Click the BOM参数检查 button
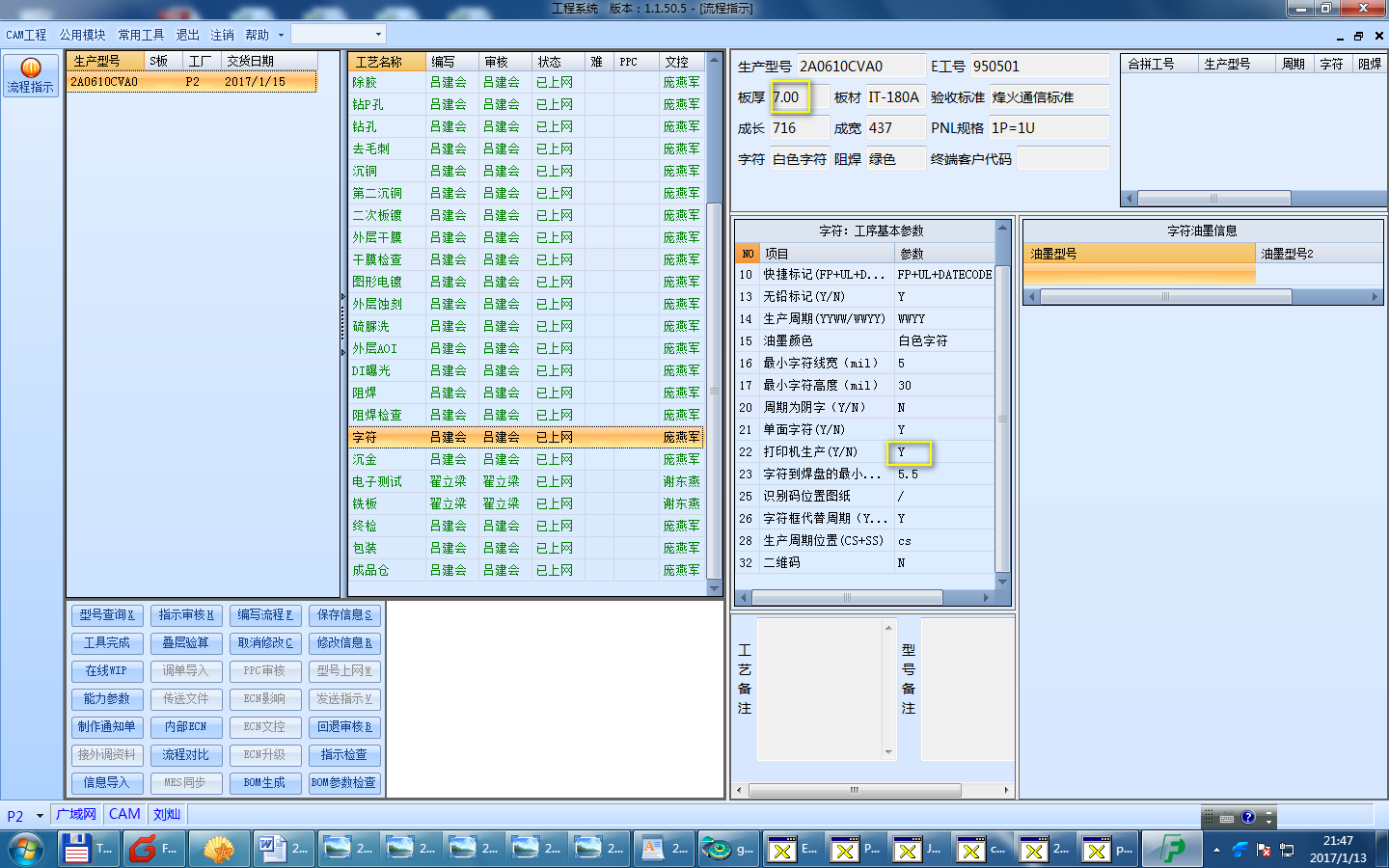 344,782
